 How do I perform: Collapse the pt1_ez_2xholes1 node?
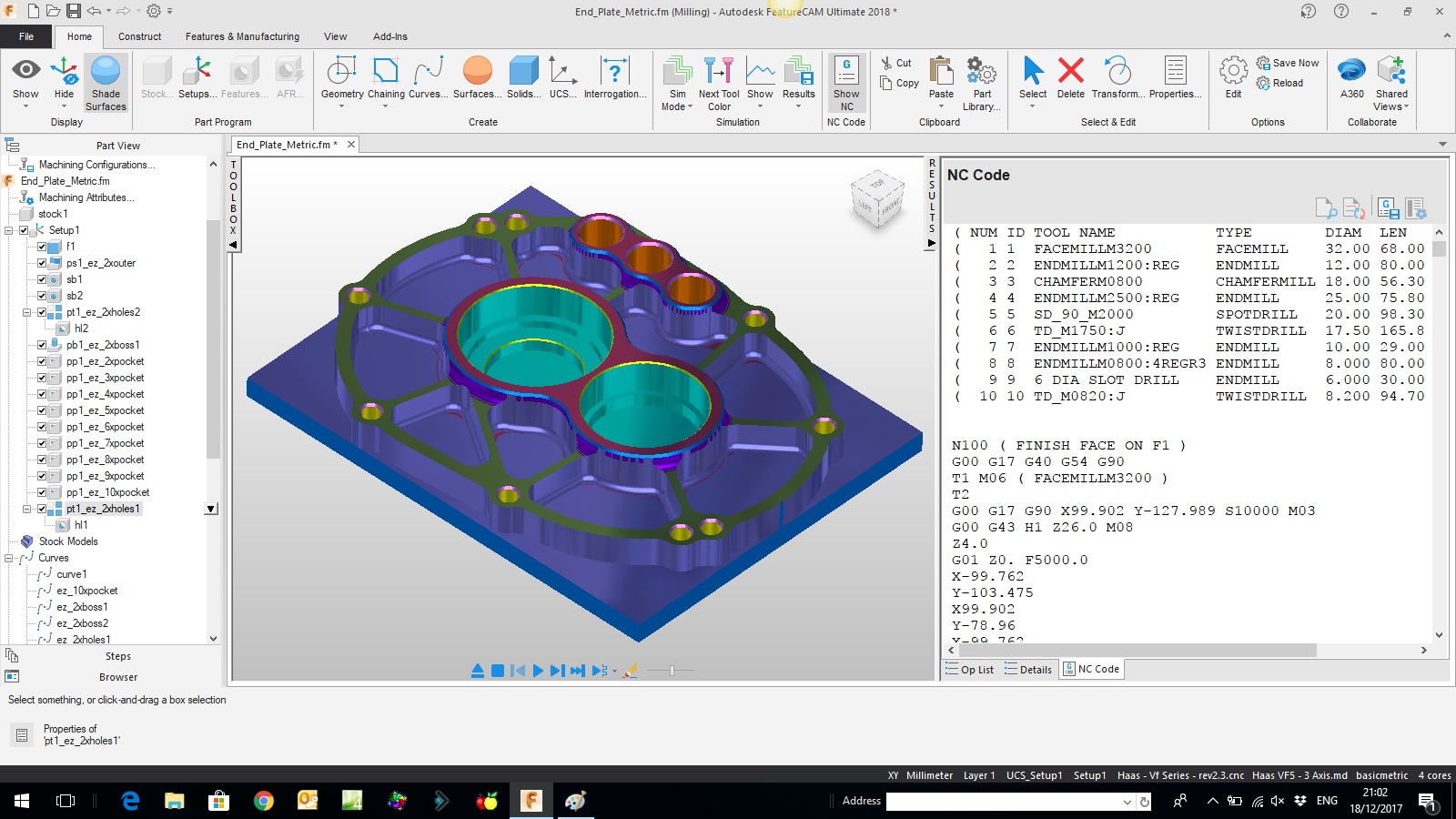[x=27, y=509]
